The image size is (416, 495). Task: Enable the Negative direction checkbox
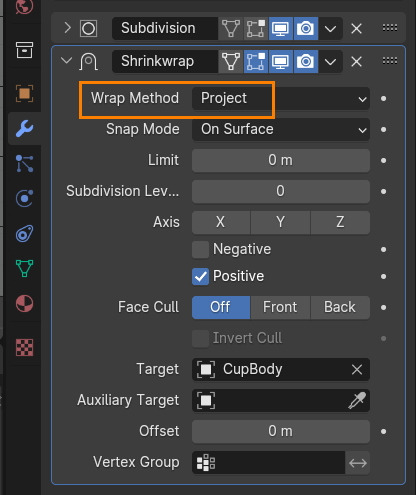click(200, 249)
